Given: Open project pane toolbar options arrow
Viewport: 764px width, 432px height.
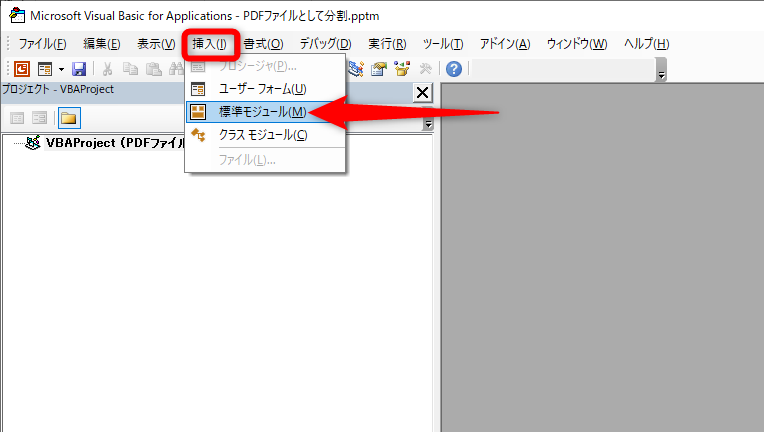Looking at the screenshot, I should [428, 119].
